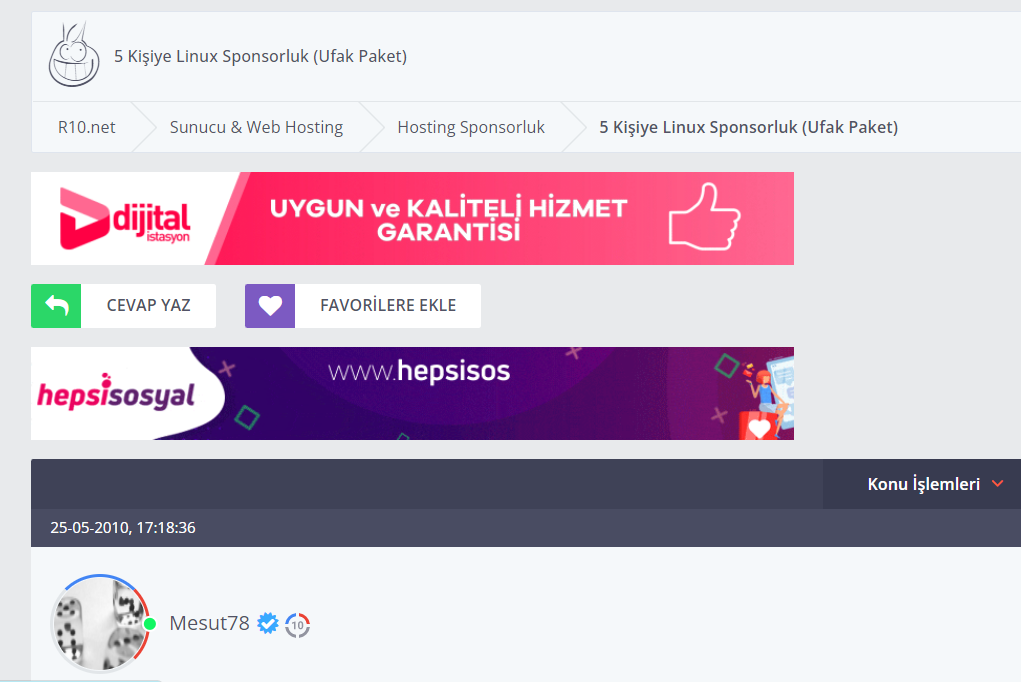Click the R10 smiley logo icon
Image resolution: width=1021 pixels, height=682 pixels.
coord(74,55)
